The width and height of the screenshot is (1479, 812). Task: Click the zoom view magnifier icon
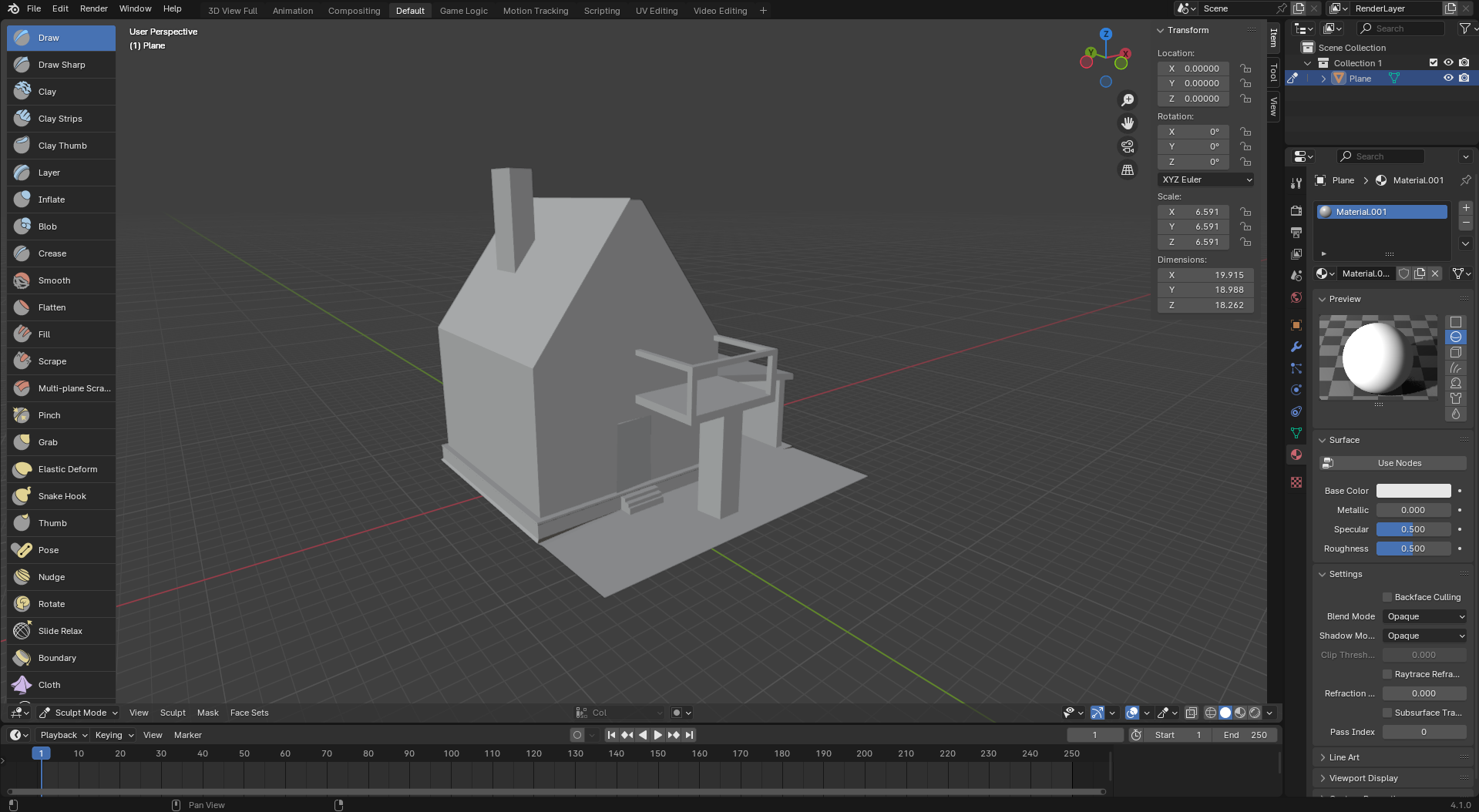pos(1128,100)
